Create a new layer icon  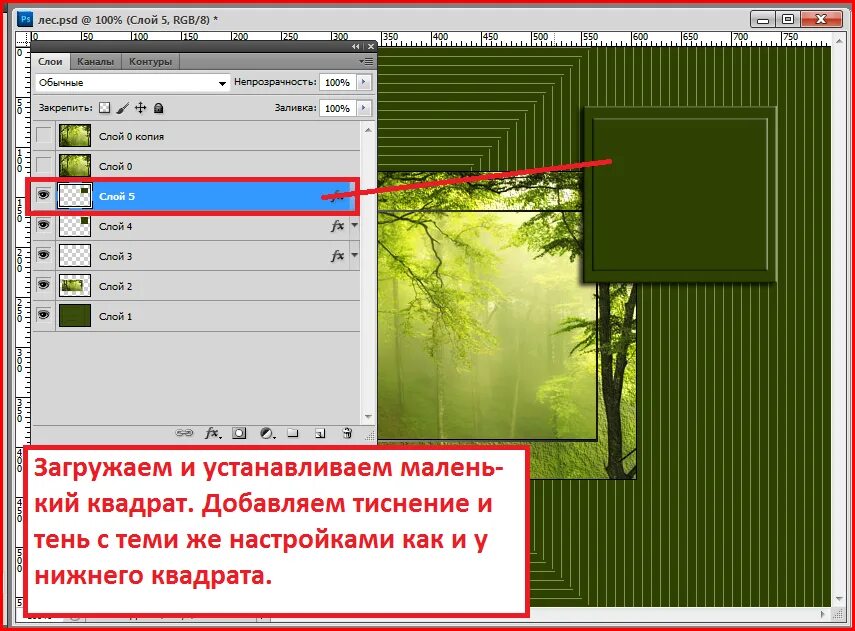click(x=320, y=433)
